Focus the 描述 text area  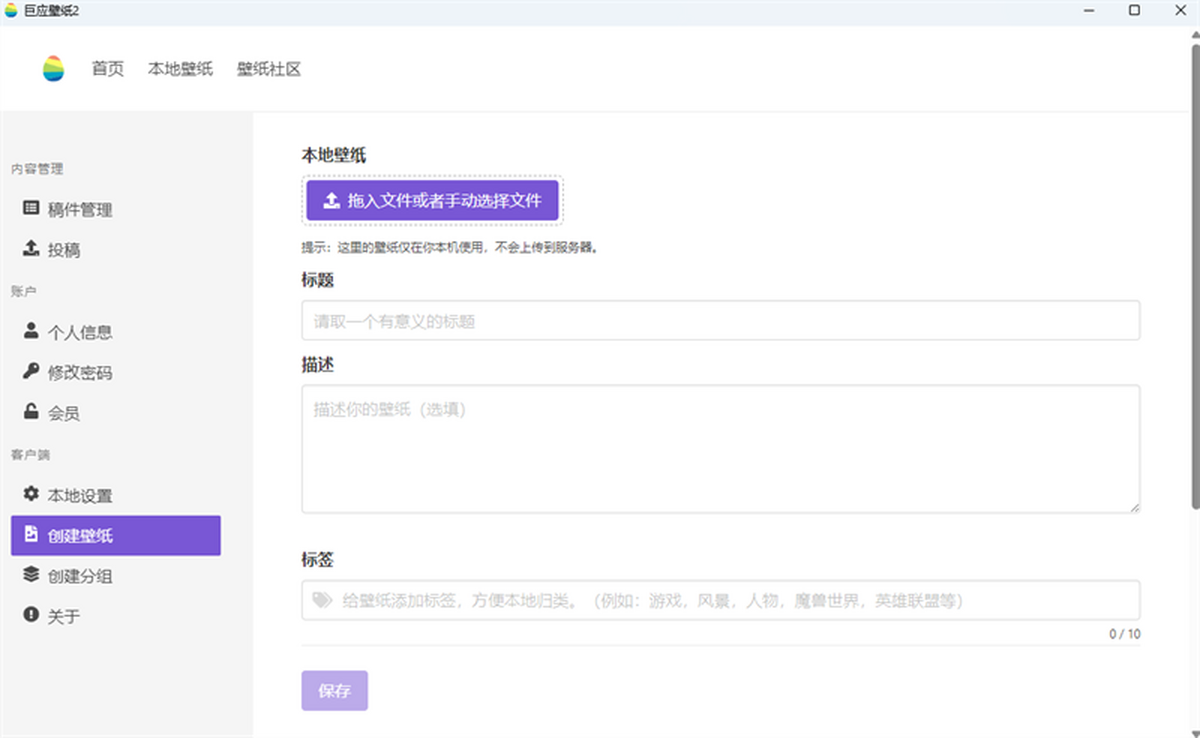point(721,449)
